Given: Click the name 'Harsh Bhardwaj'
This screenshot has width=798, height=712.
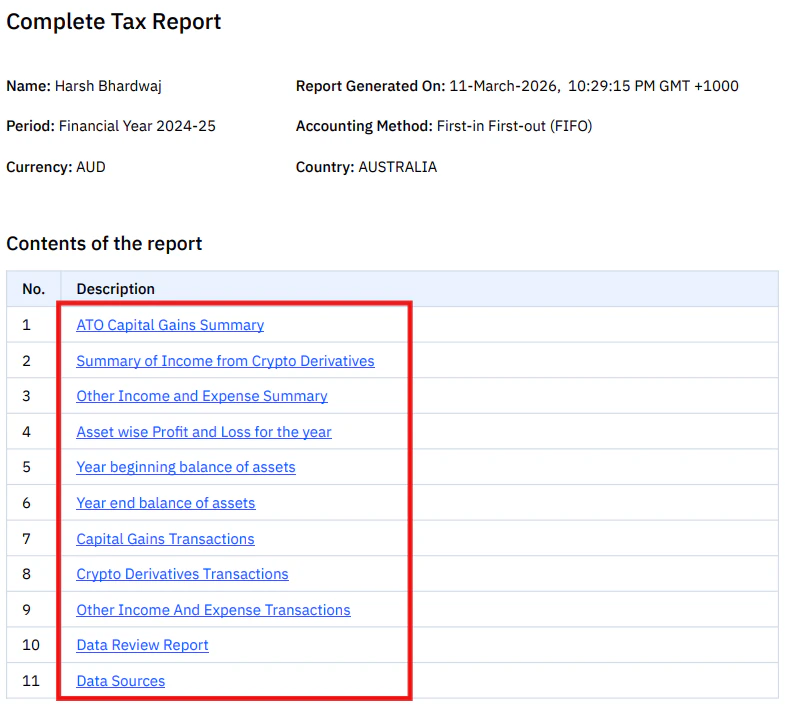Looking at the screenshot, I should (108, 86).
